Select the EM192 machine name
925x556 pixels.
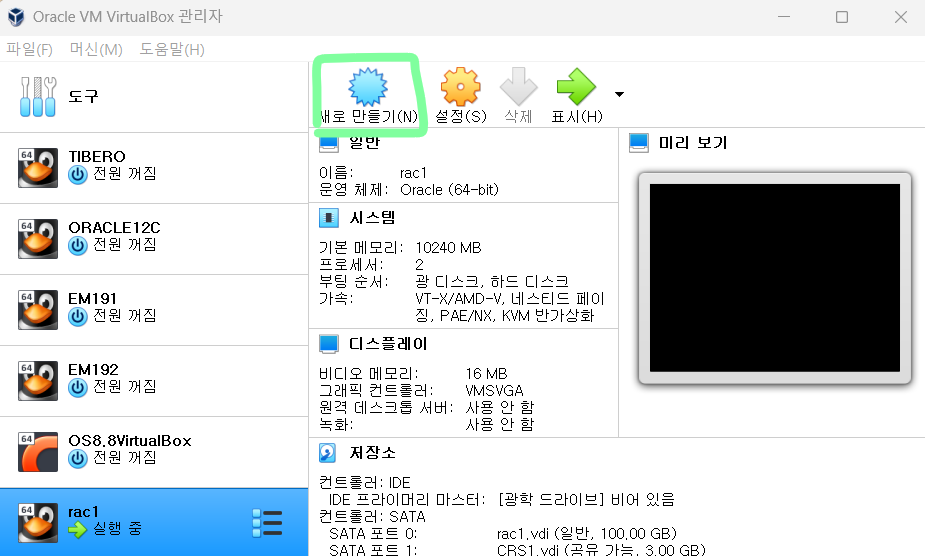pyautogui.click(x=93, y=369)
